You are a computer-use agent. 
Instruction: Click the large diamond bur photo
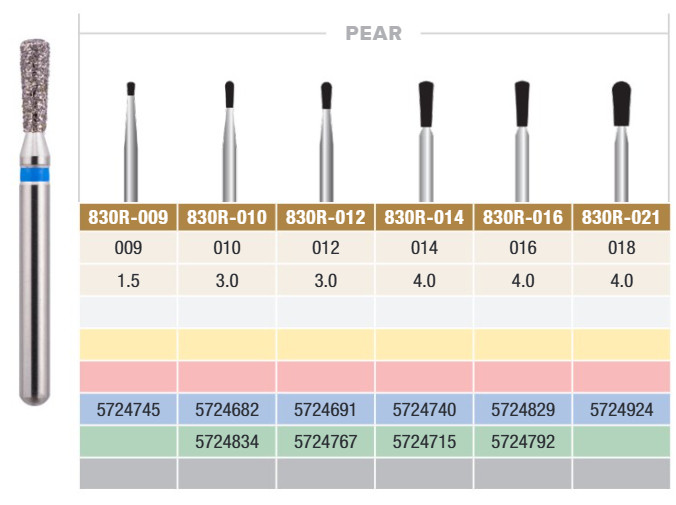coord(35,222)
